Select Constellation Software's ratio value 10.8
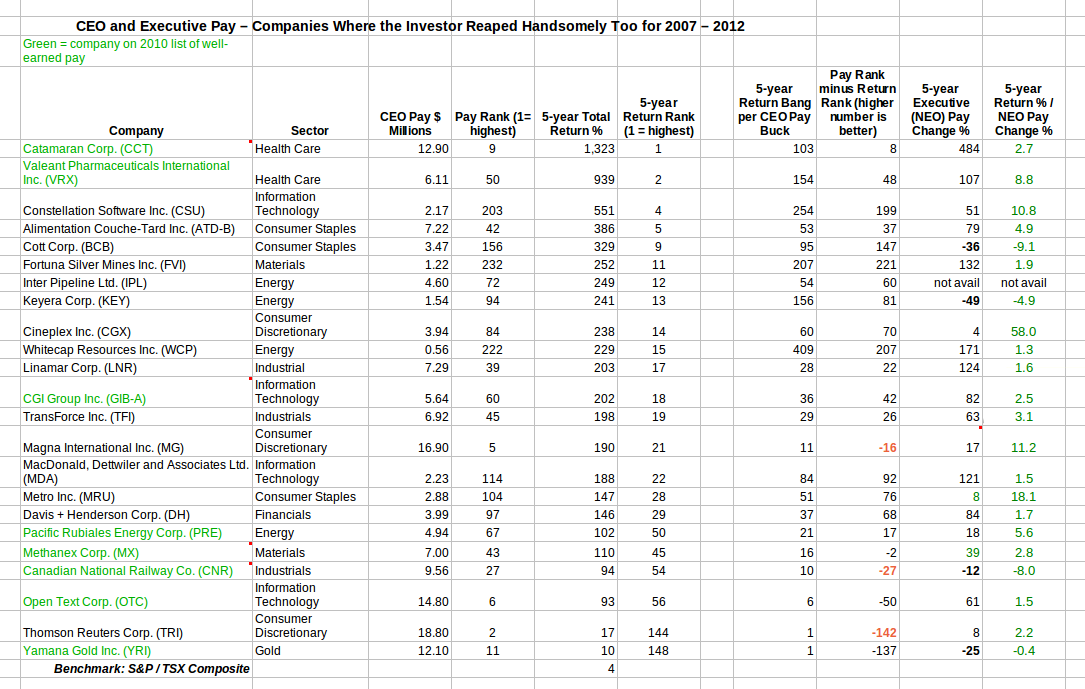The image size is (1085, 689). 1023,211
